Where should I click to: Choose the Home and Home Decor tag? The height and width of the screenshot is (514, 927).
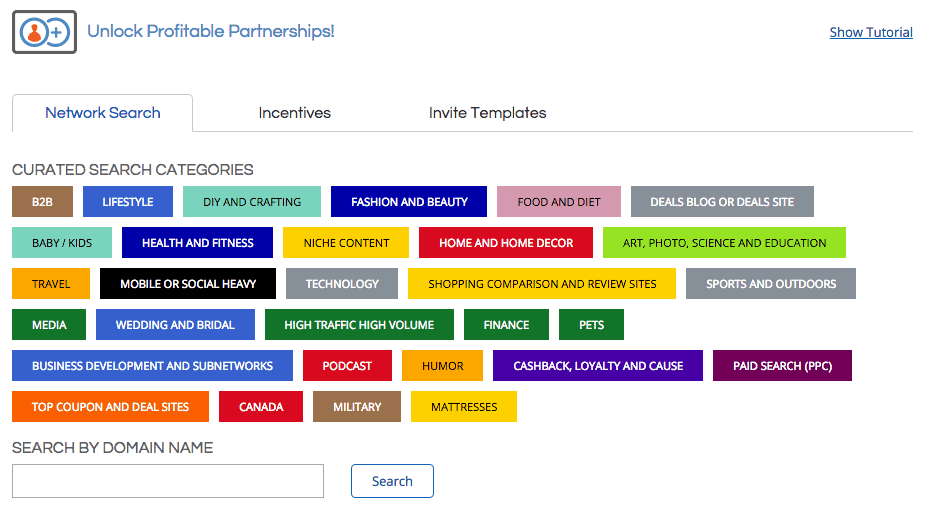pyautogui.click(x=506, y=243)
